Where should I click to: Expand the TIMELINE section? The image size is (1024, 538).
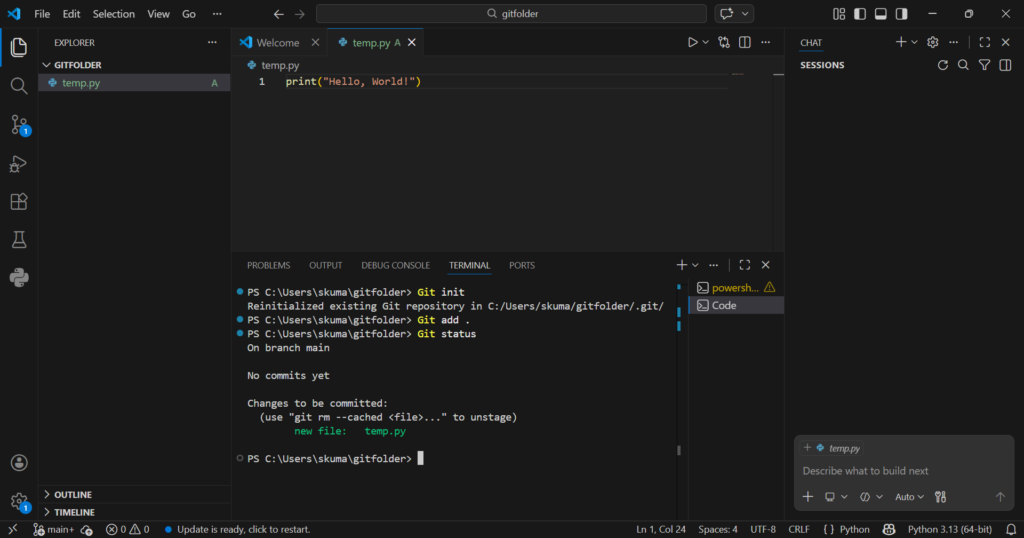tap(74, 512)
